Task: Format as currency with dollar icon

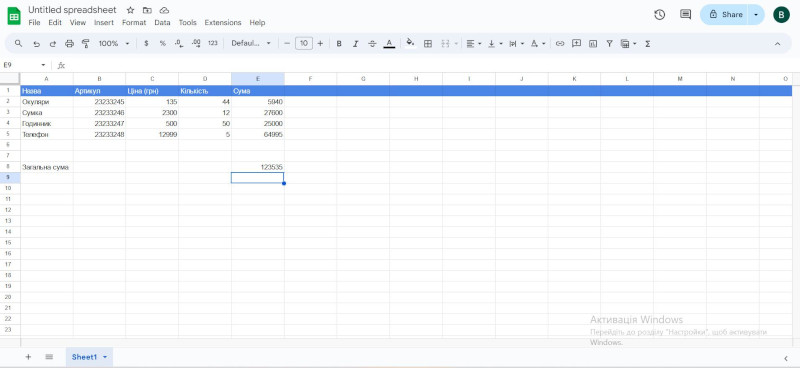Action: (x=146, y=44)
